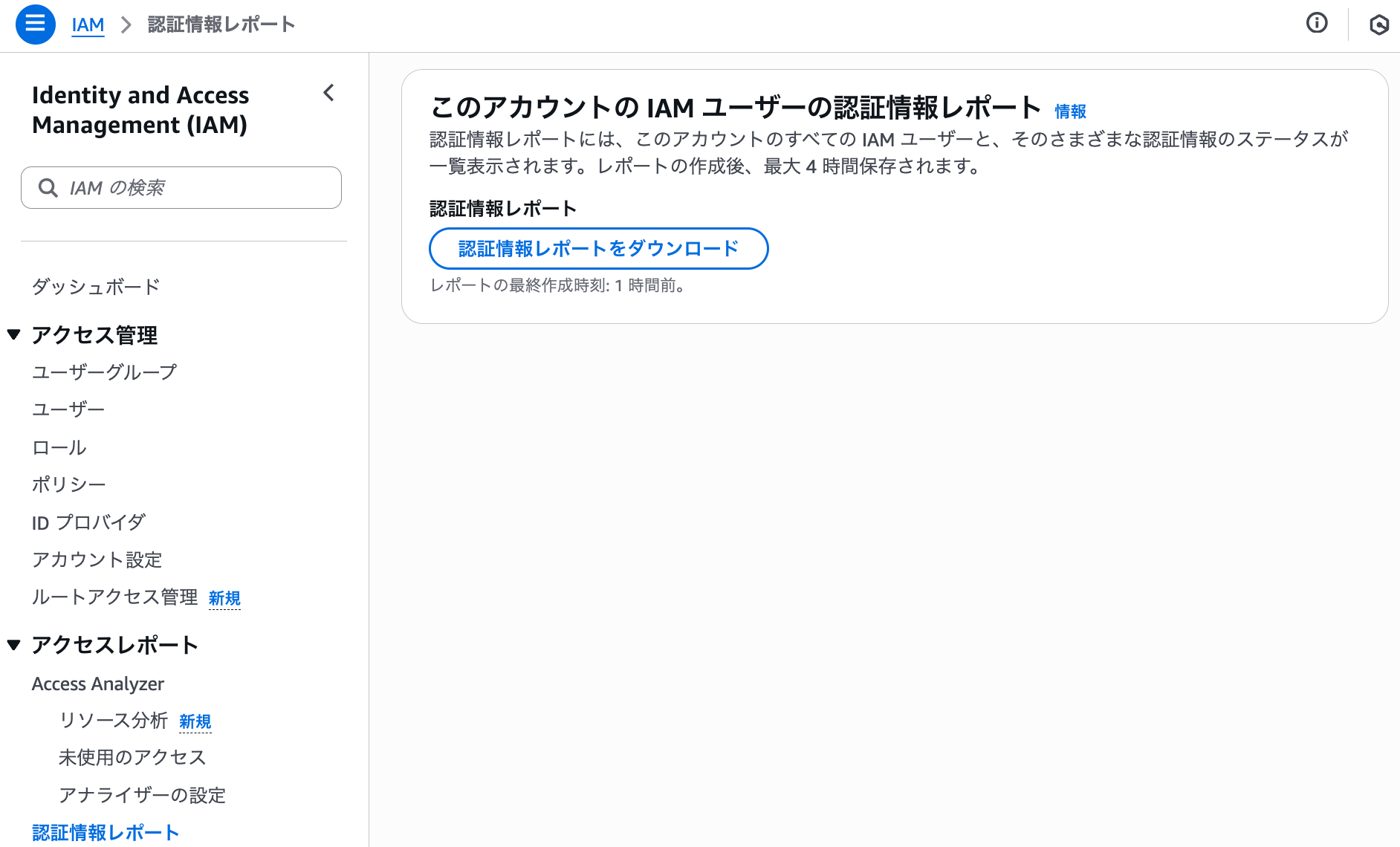The height and width of the screenshot is (847, 1400).
Task: Click 新規 badge beside リソース分析
Action: pyautogui.click(x=195, y=722)
